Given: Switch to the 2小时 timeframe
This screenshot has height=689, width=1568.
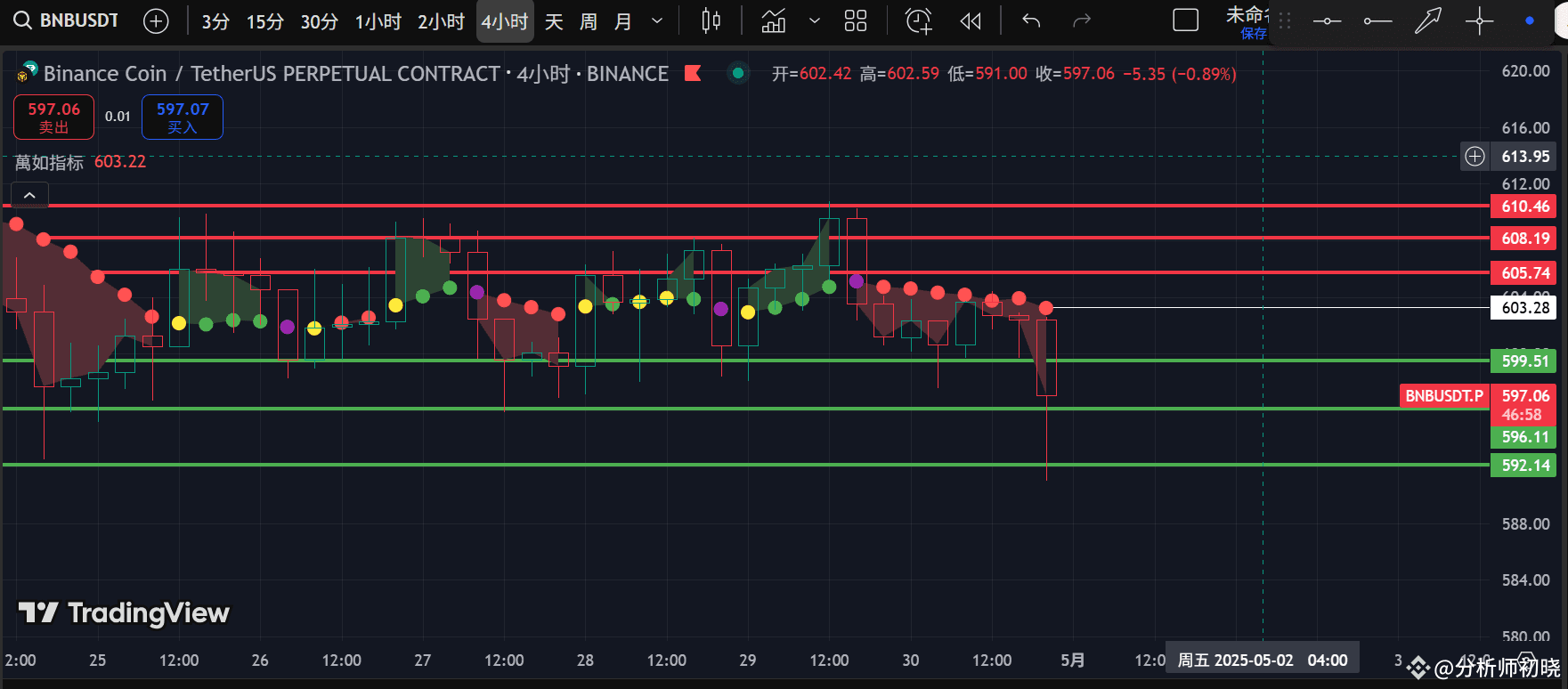Looking at the screenshot, I should pyautogui.click(x=442, y=21).
